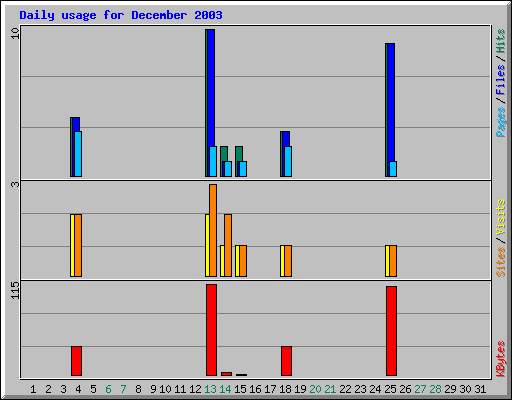Click the day 18 yellow visits bar

click(282, 261)
